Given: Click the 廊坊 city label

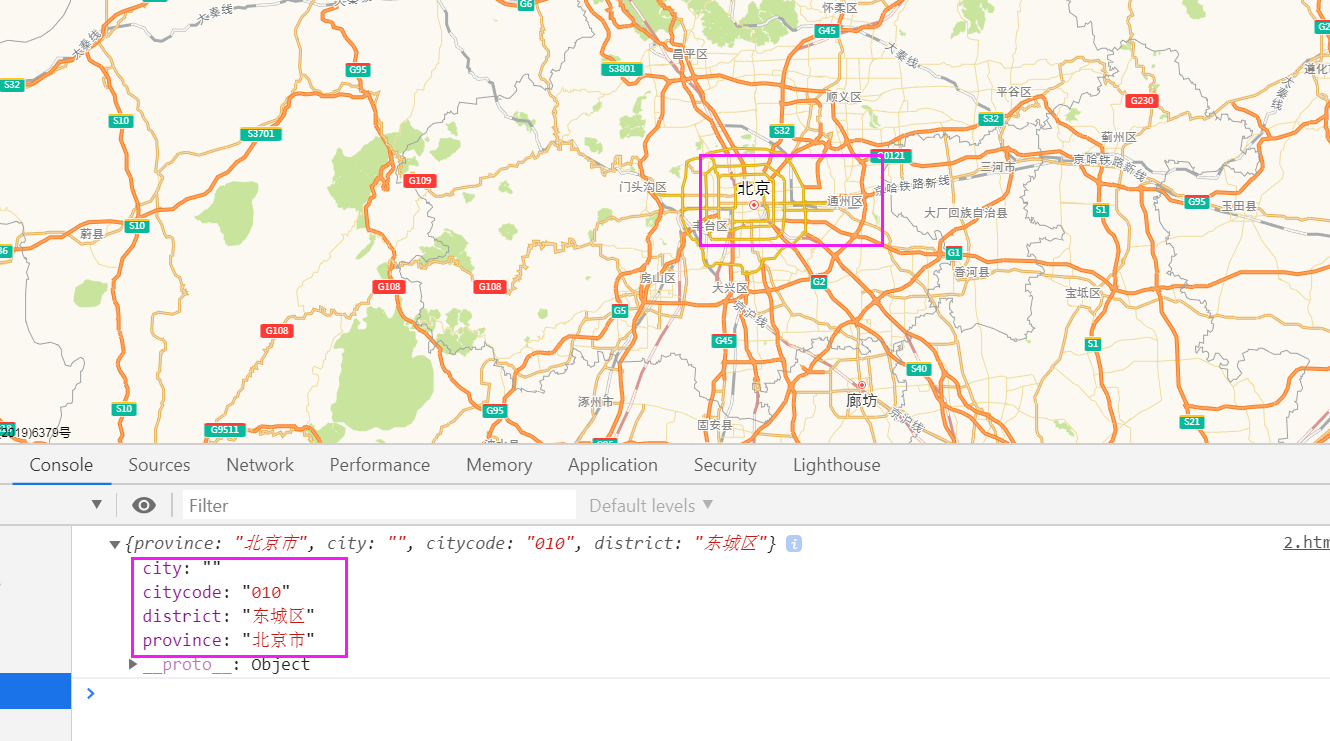Looking at the screenshot, I should 861,401.
